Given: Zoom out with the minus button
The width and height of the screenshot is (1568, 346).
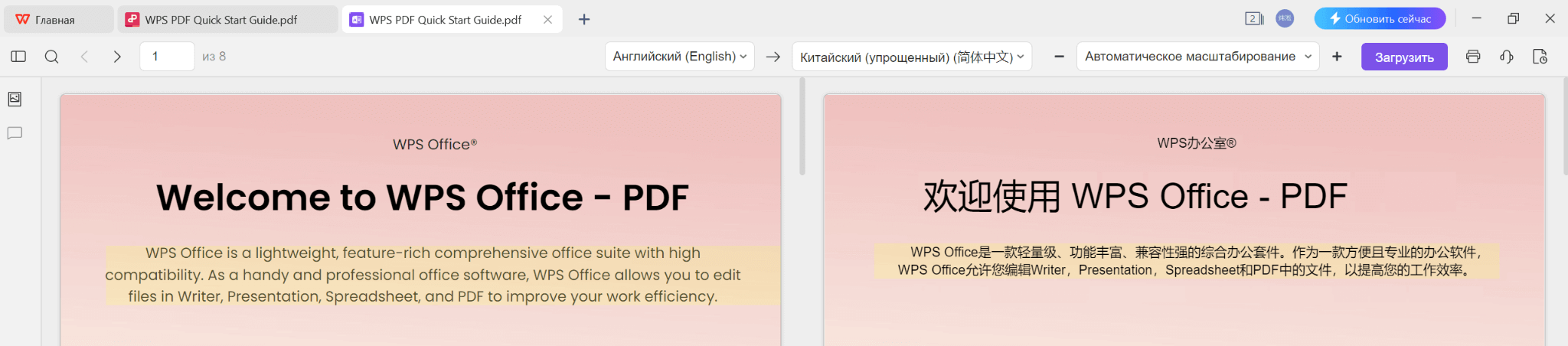Looking at the screenshot, I should pyautogui.click(x=1059, y=57).
